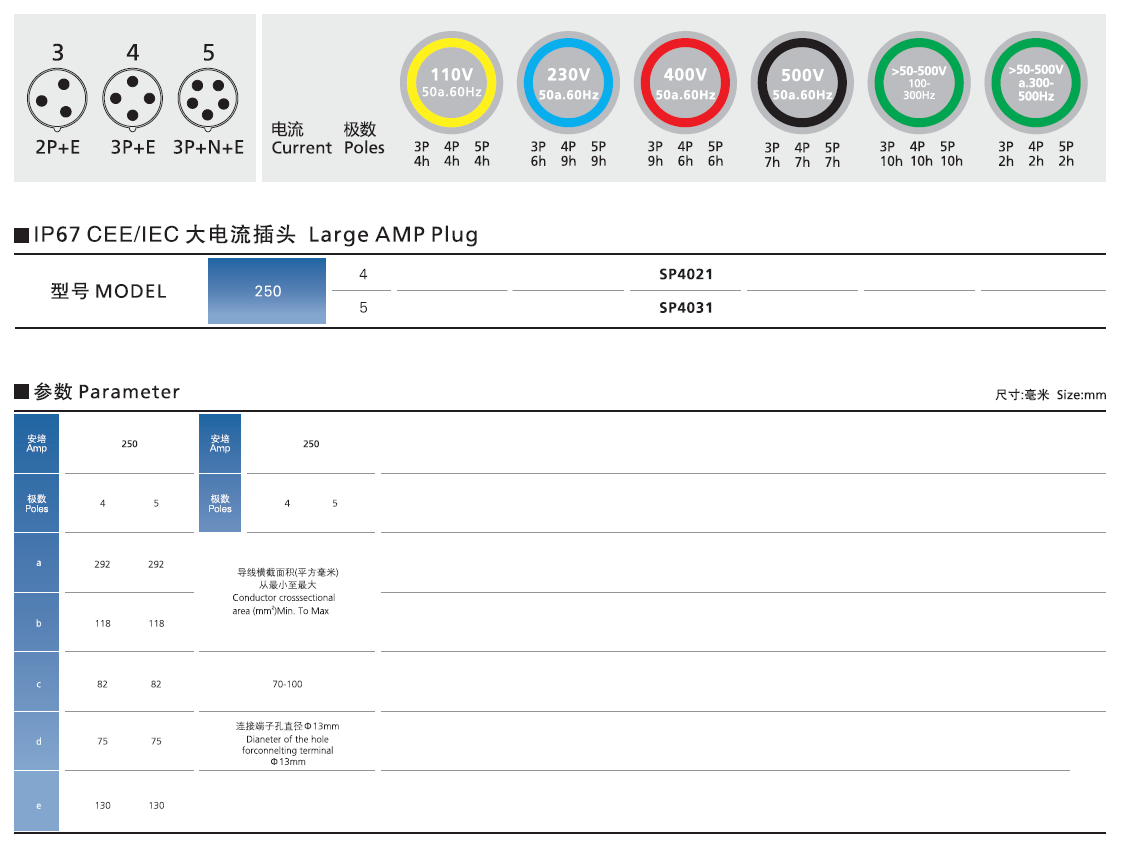
Task: Click the pole count 5 beside SP4031
Action: point(363,308)
